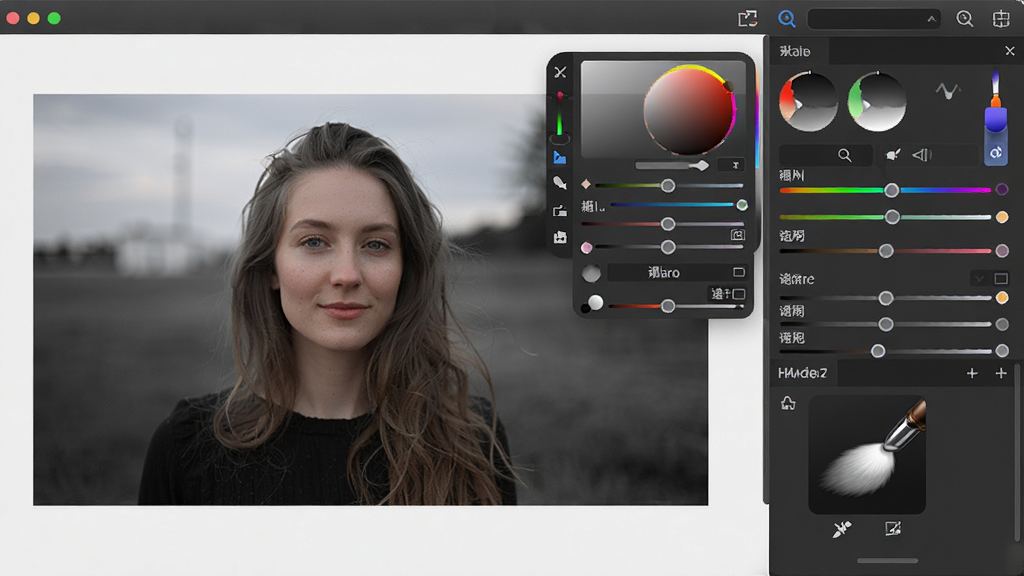Select the red-accented color wheel in the right panel

(x=808, y=102)
